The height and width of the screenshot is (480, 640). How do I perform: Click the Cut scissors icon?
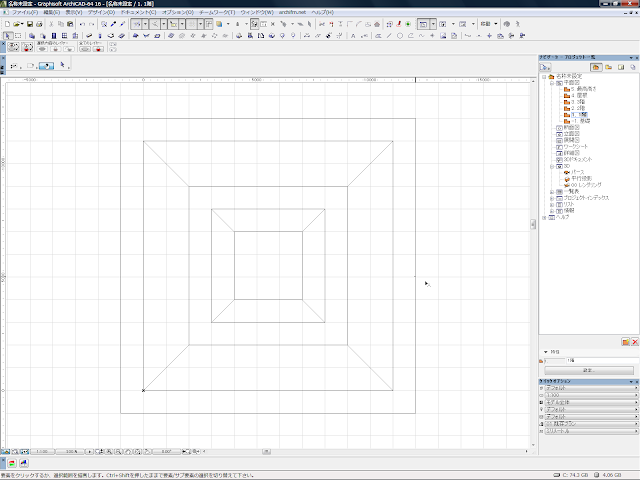click(x=51, y=24)
